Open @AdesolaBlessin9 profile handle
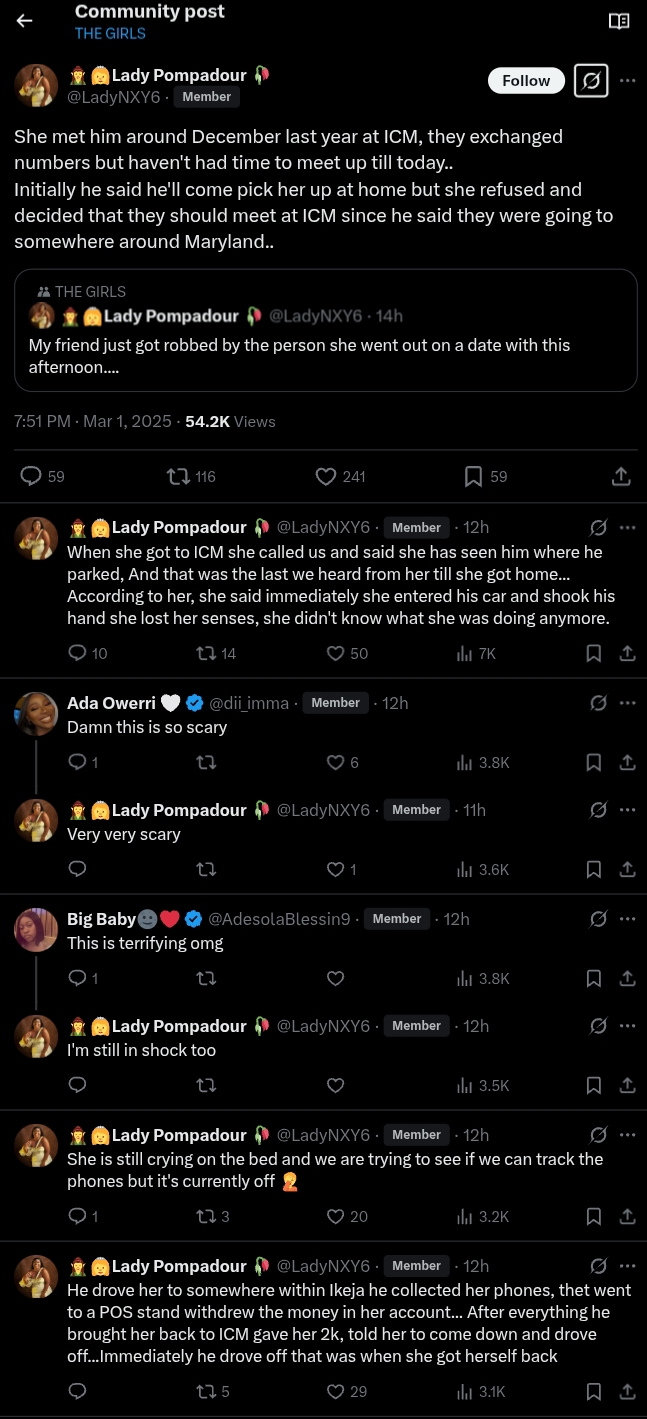Screen dimensions: 647x1419 pyautogui.click(x=279, y=919)
